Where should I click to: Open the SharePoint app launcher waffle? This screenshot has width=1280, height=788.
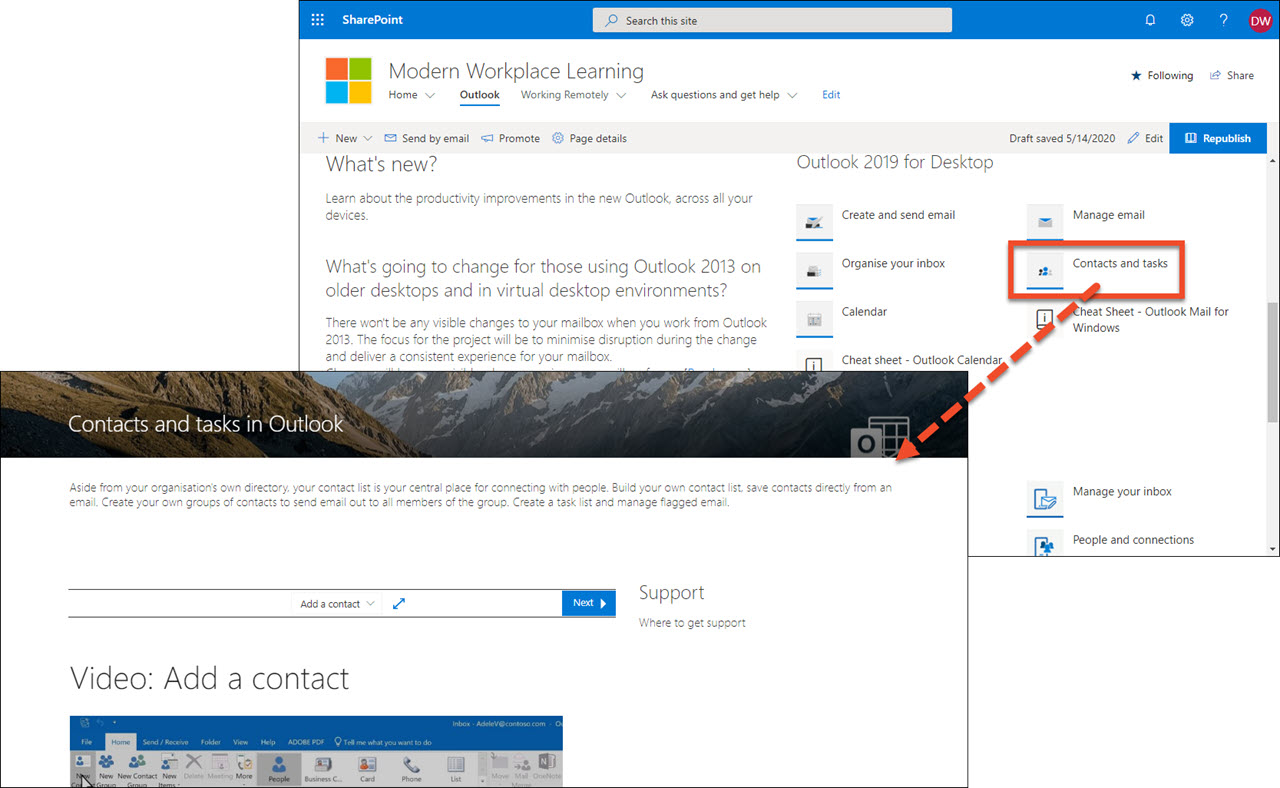(317, 19)
